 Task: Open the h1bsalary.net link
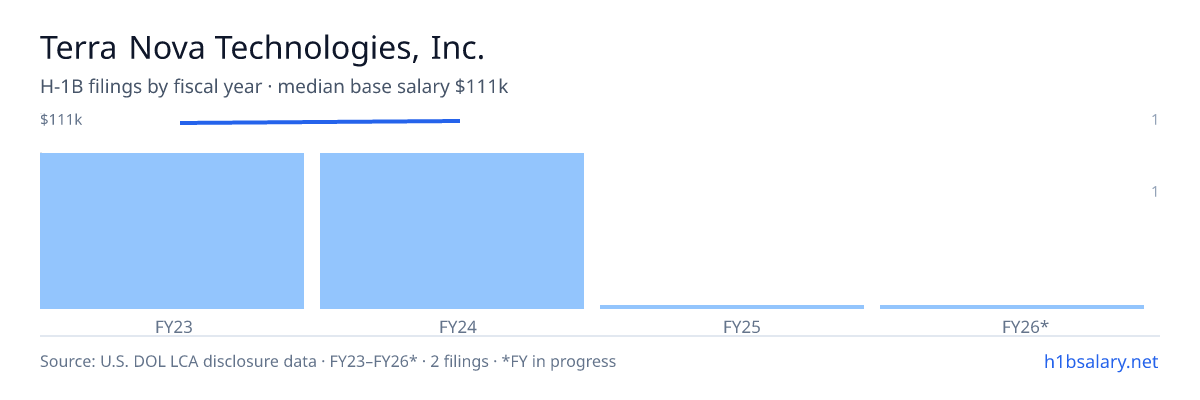(x=1100, y=361)
